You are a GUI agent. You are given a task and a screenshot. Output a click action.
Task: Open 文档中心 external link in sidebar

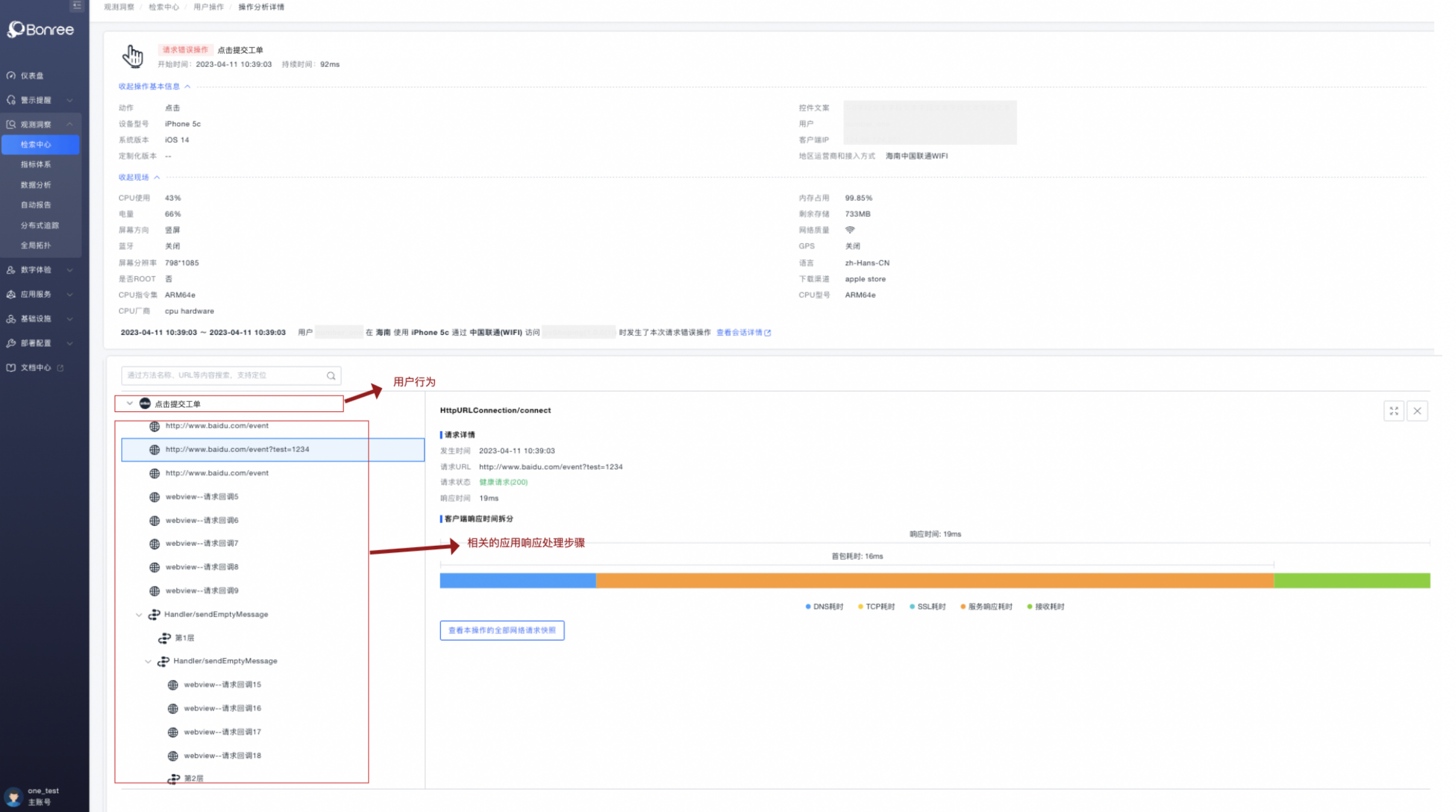[x=36, y=368]
